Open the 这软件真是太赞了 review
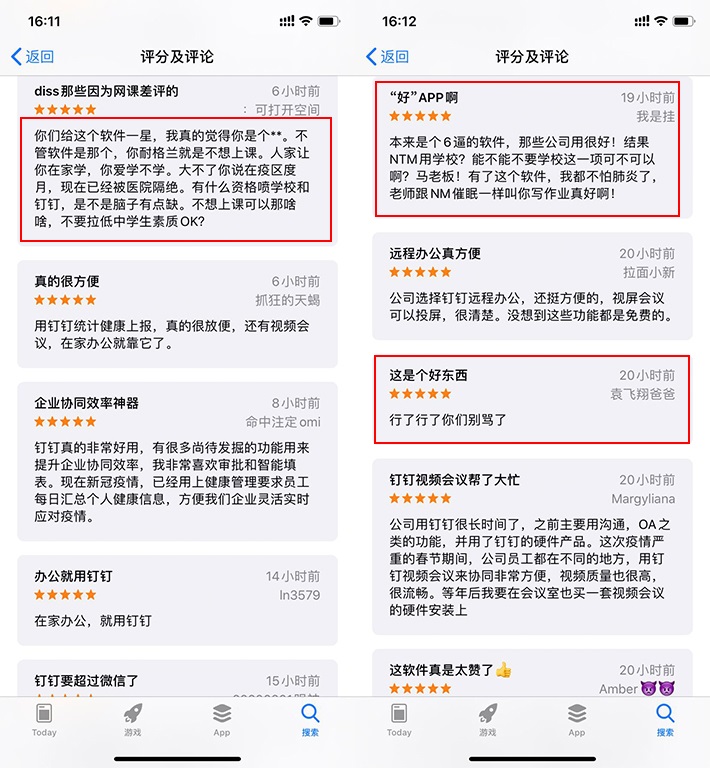 point(532,673)
